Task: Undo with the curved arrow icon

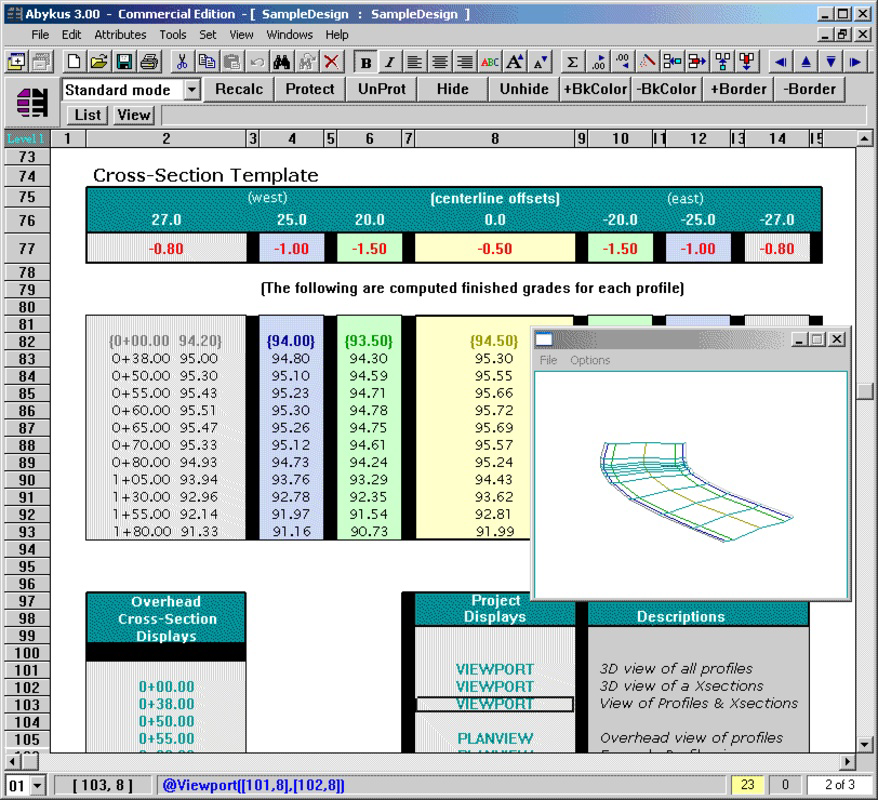Action: coord(257,62)
